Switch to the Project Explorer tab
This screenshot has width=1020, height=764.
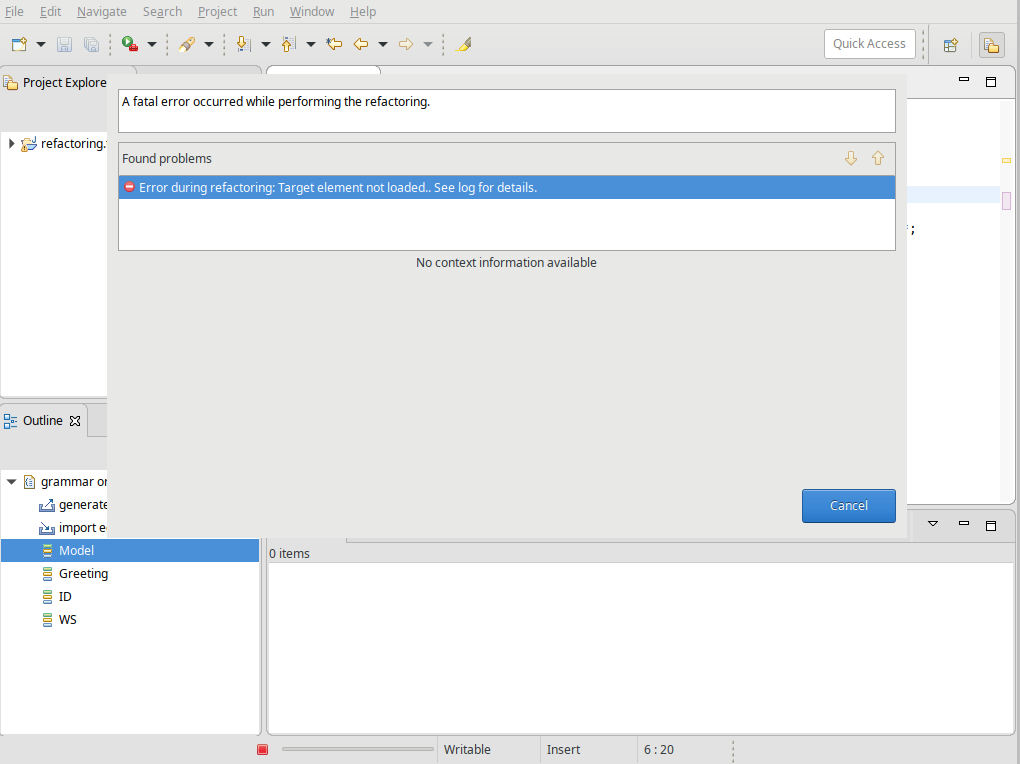(64, 83)
